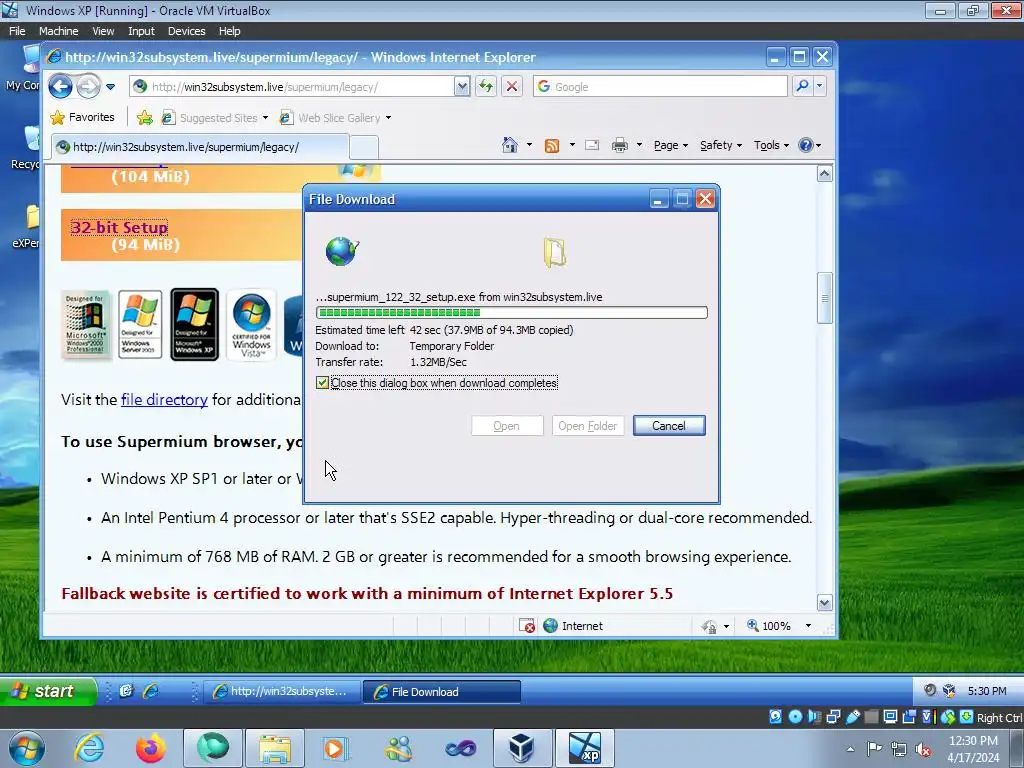
Task: Open the Page menu dropdown
Action: [671, 145]
